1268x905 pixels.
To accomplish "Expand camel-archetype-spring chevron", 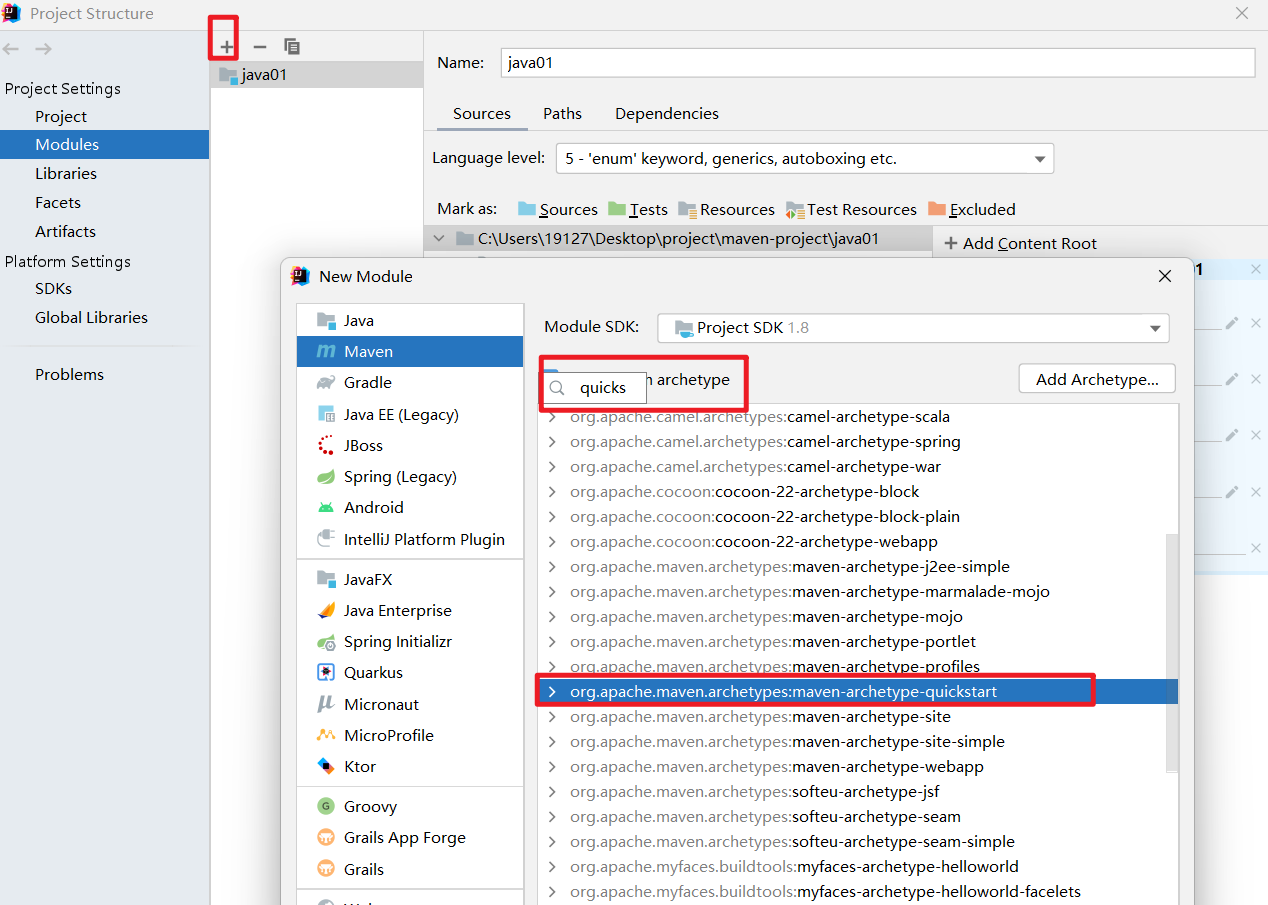I will pyautogui.click(x=551, y=442).
